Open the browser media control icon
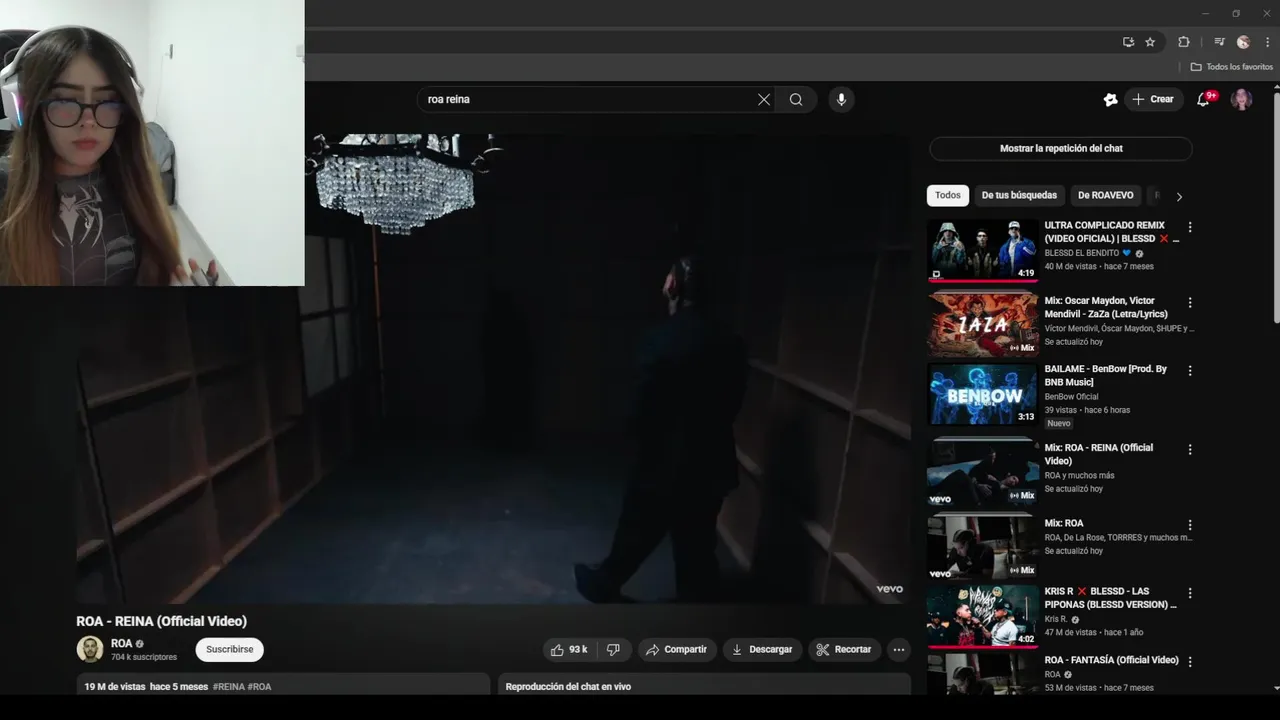The height and width of the screenshot is (720, 1280). coord(1219,42)
